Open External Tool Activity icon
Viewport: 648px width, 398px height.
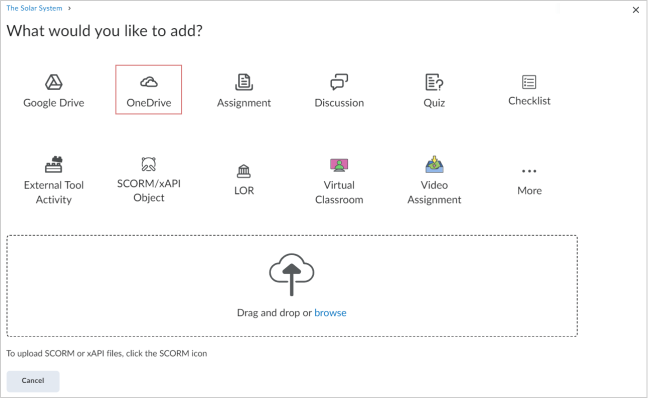(54, 164)
